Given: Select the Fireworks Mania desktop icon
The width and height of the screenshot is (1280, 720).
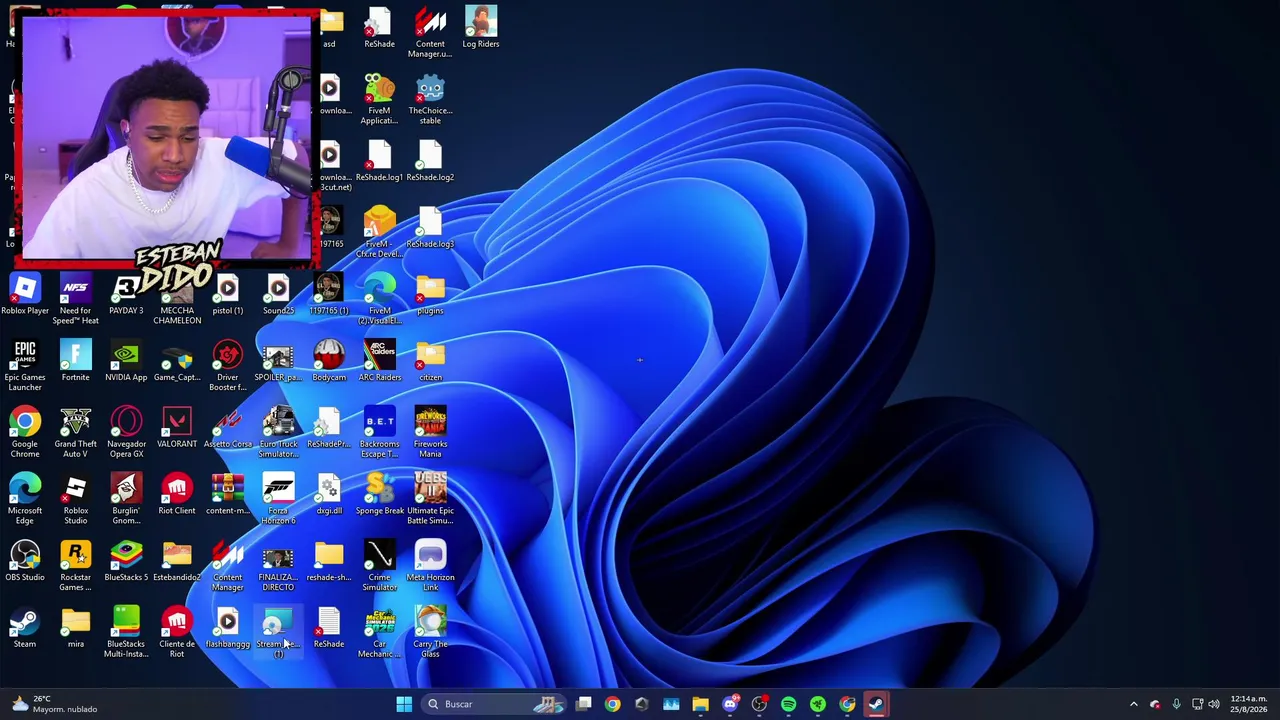Looking at the screenshot, I should pyautogui.click(x=430, y=433).
